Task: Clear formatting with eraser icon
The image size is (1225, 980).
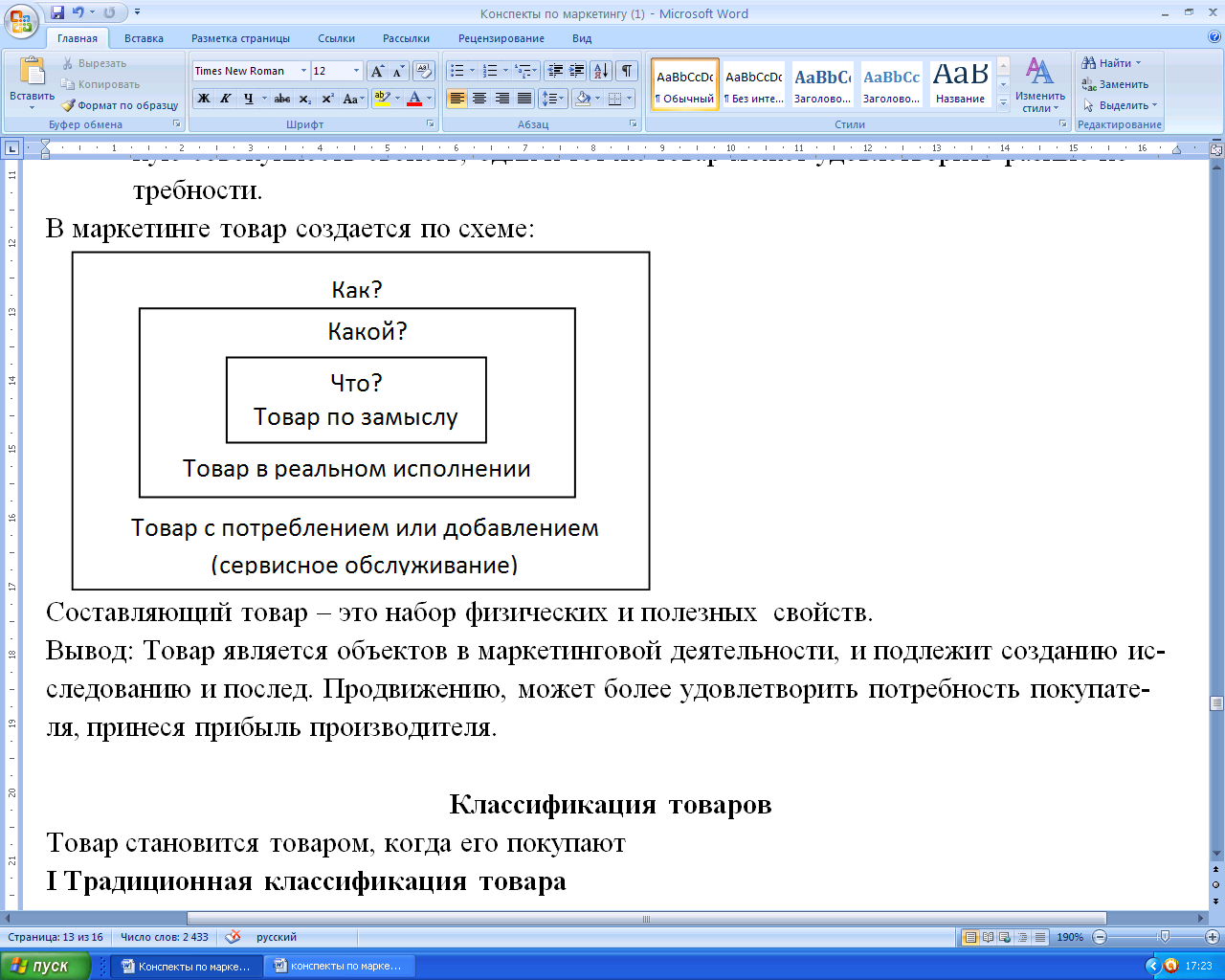Action: pyautogui.click(x=425, y=71)
